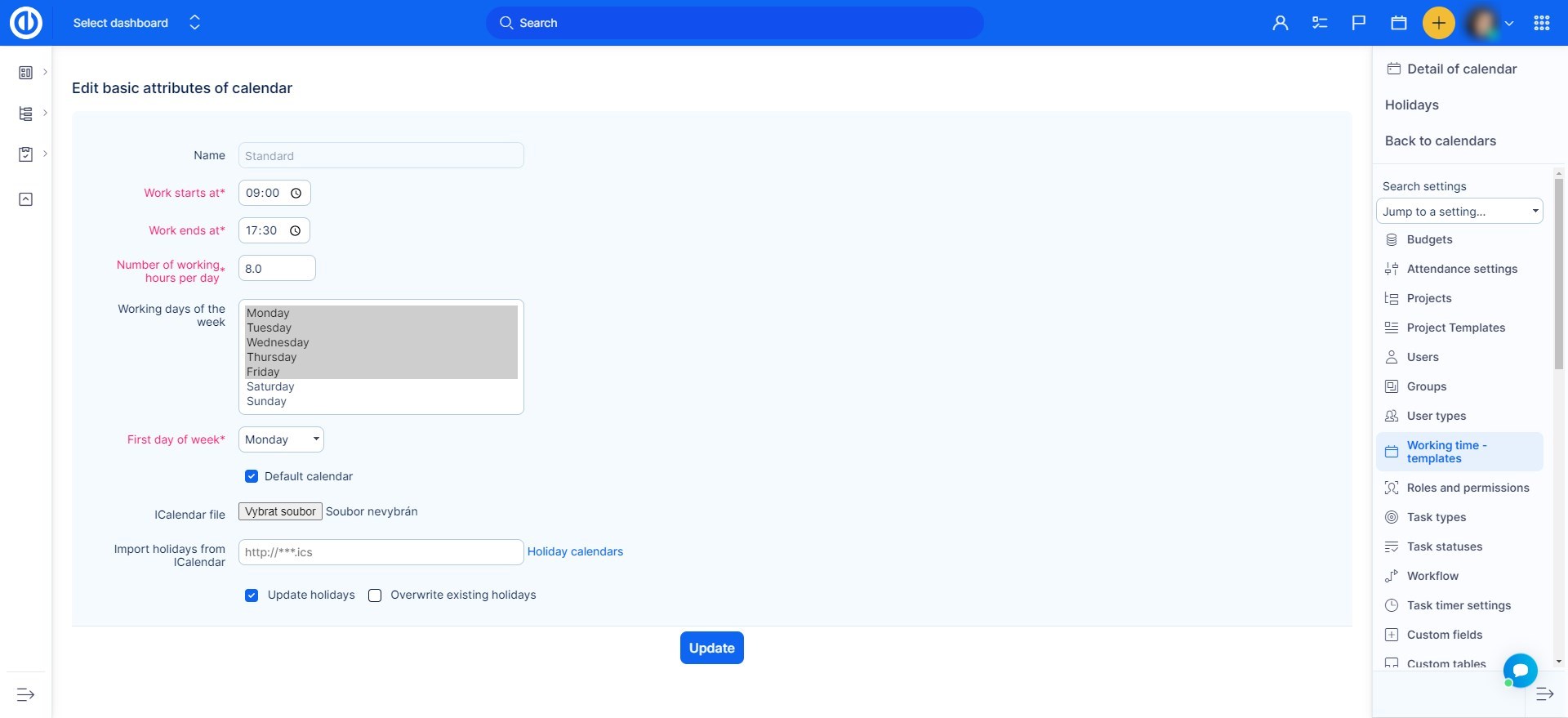The width and height of the screenshot is (1568, 718).
Task: Open the chat support bubble
Action: tap(1520, 671)
